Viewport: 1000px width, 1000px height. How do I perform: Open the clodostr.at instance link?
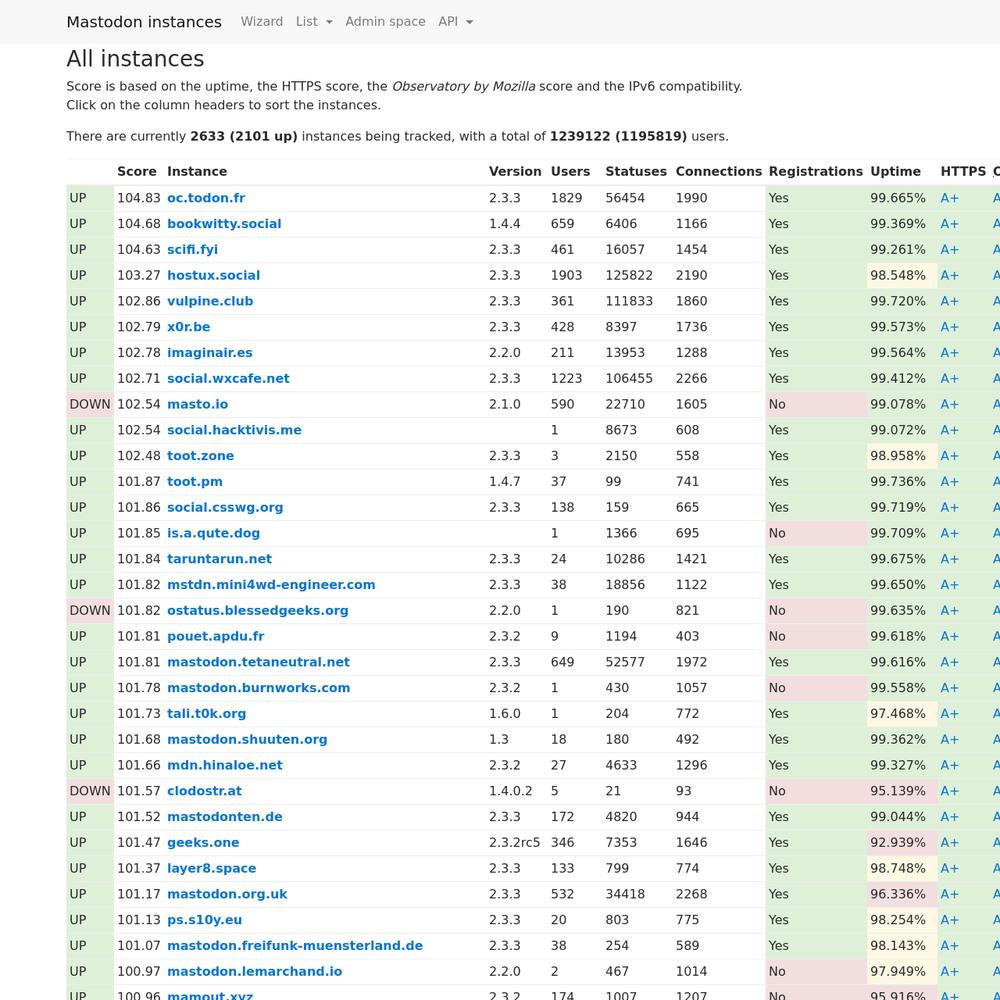204,791
